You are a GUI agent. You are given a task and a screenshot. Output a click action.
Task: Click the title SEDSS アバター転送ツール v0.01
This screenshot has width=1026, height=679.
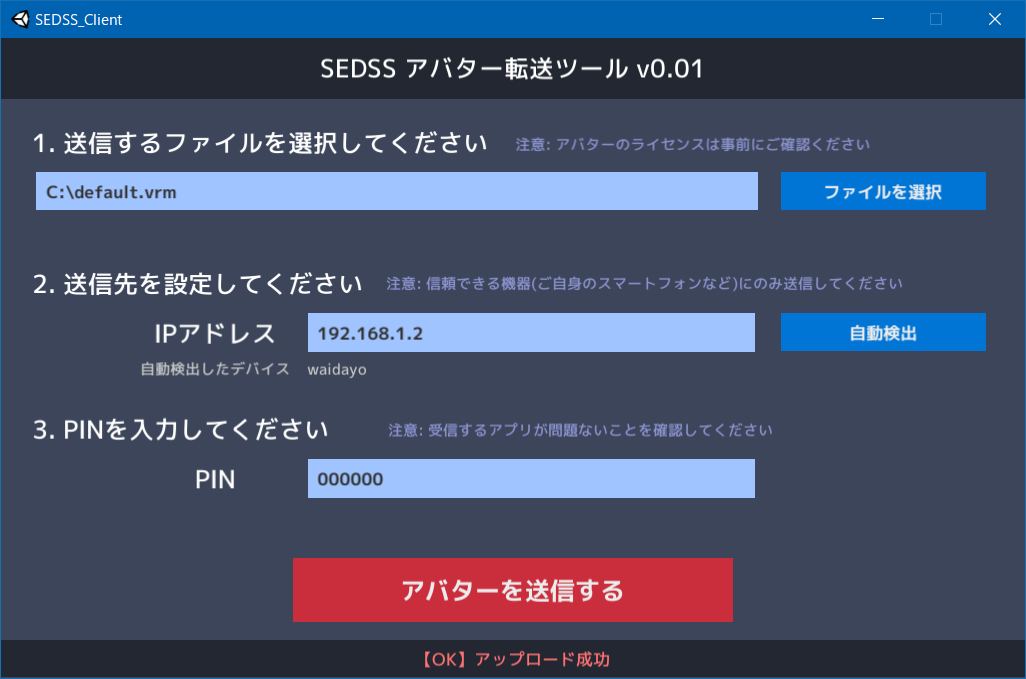(x=513, y=69)
